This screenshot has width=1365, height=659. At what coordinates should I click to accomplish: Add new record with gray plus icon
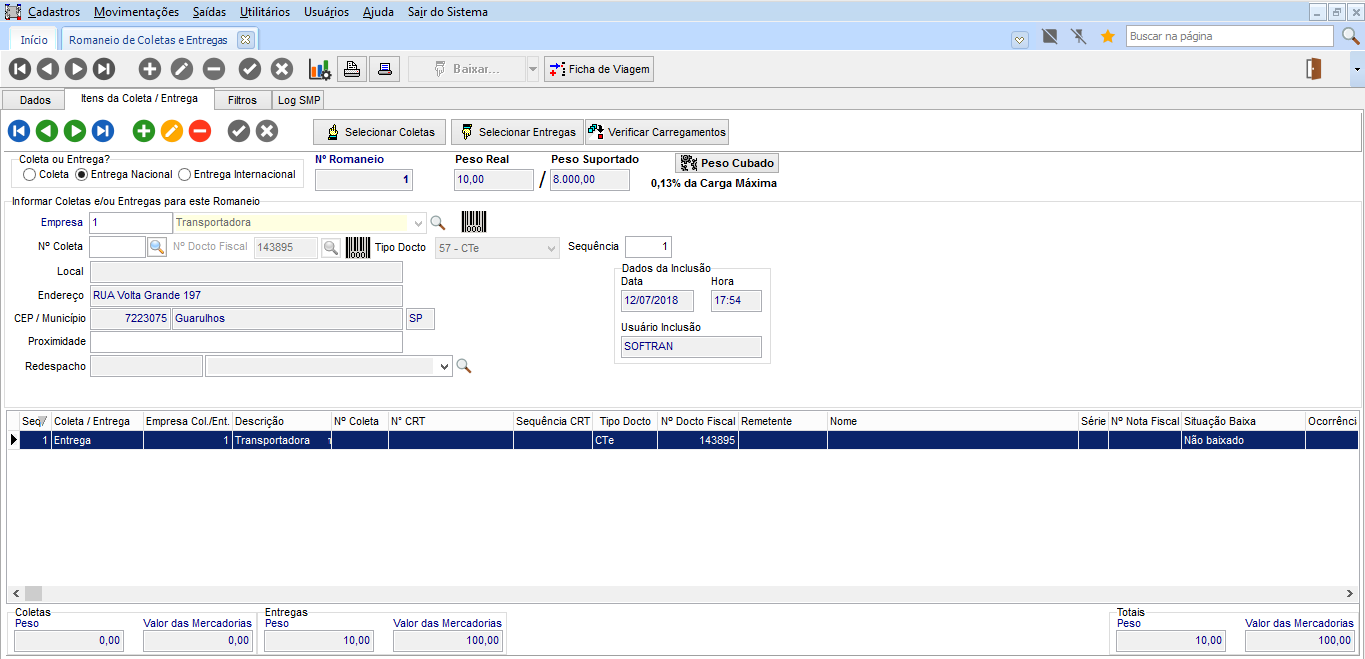pos(150,69)
